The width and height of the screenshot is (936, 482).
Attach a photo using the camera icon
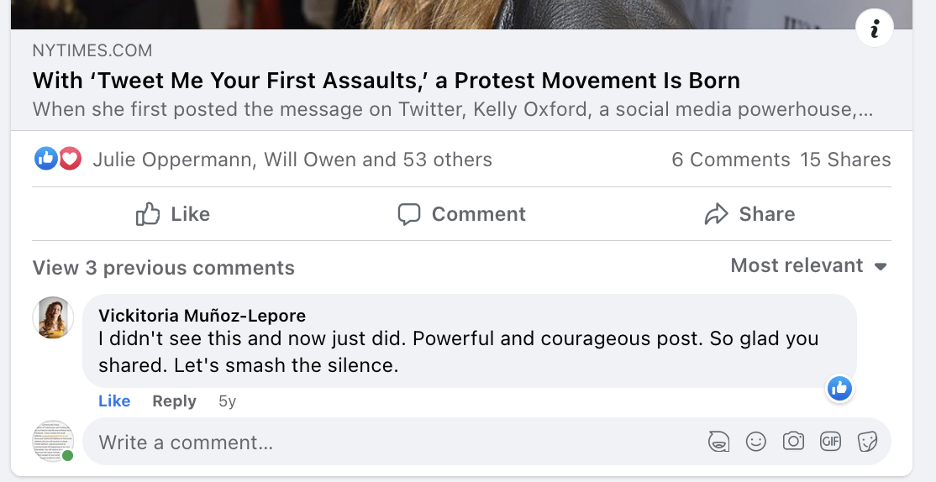point(793,441)
